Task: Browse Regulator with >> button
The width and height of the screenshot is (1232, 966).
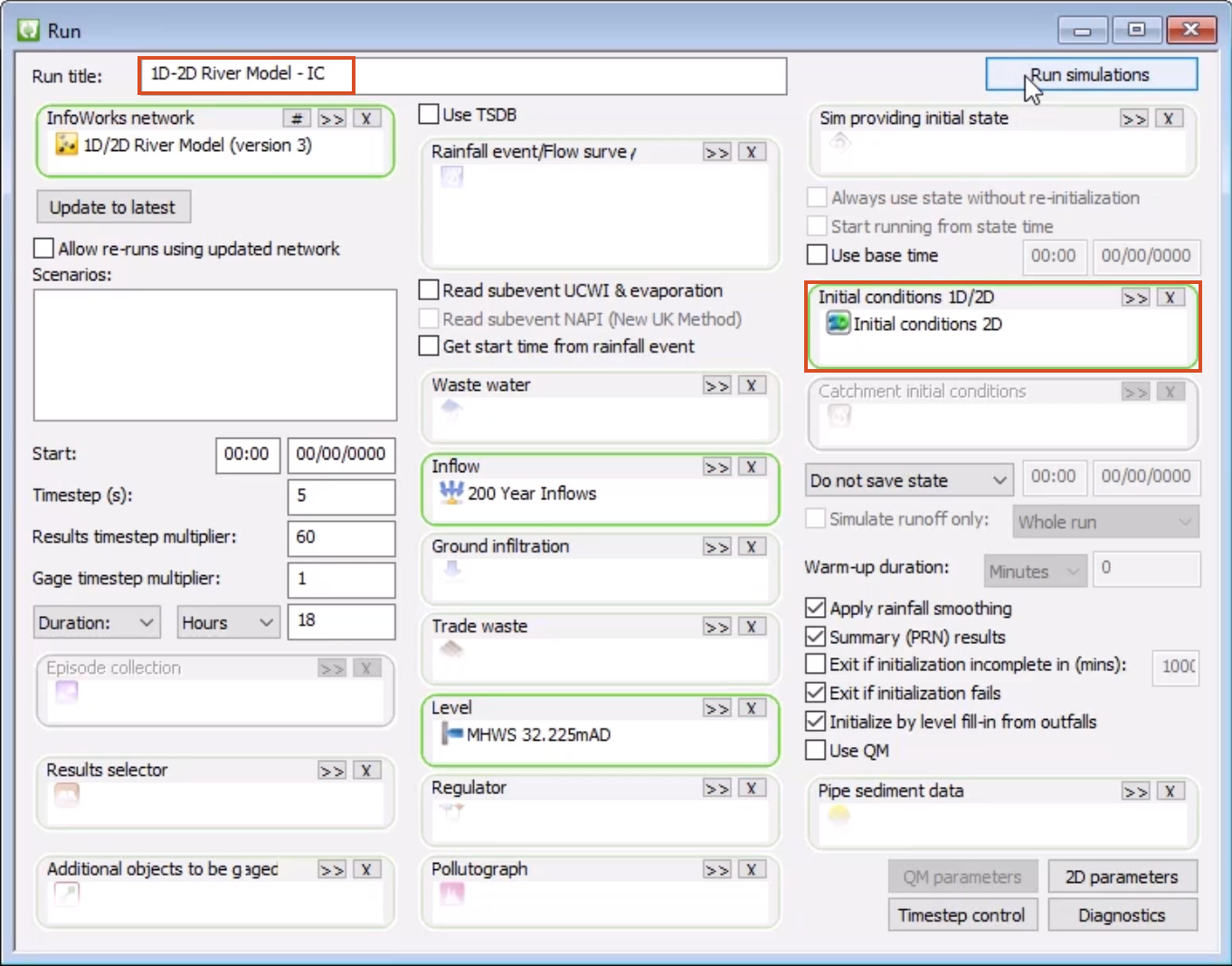Action: (717, 789)
